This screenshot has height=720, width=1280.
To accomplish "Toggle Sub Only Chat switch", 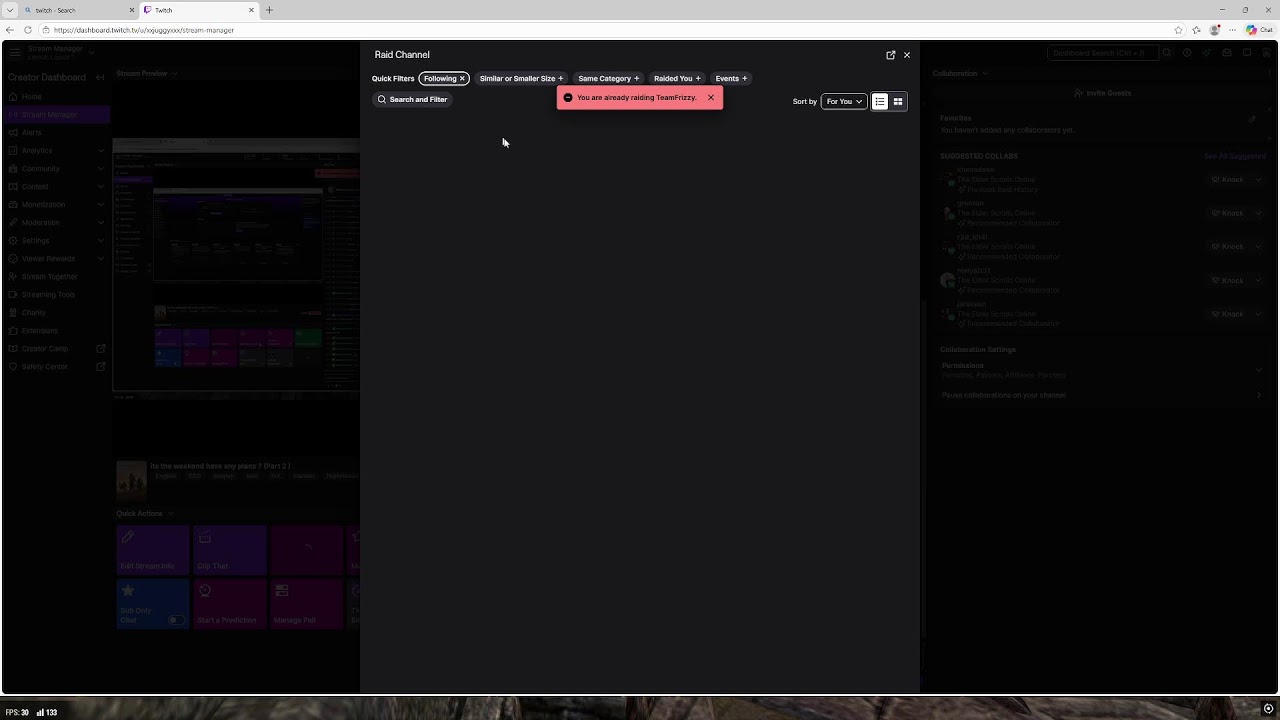I will click(x=176, y=620).
